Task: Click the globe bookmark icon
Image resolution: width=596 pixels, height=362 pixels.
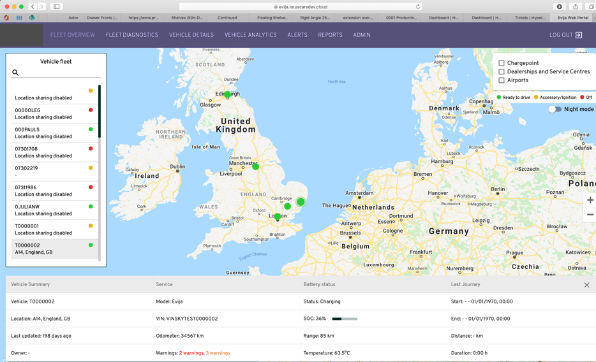Action: point(32,17)
